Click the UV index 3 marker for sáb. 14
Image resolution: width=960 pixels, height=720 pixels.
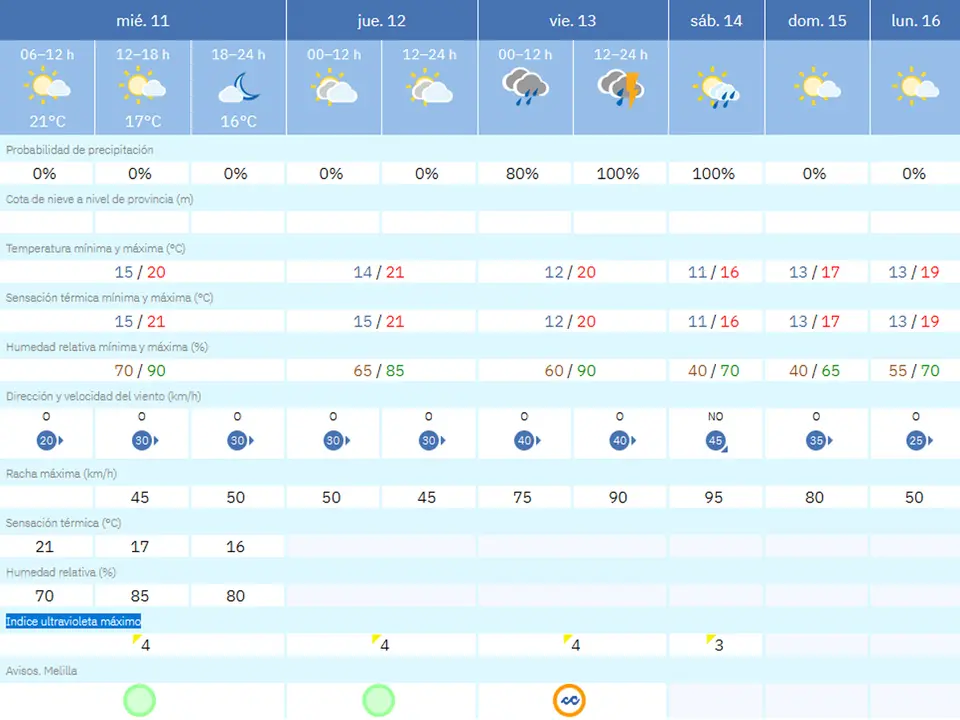[714, 643]
